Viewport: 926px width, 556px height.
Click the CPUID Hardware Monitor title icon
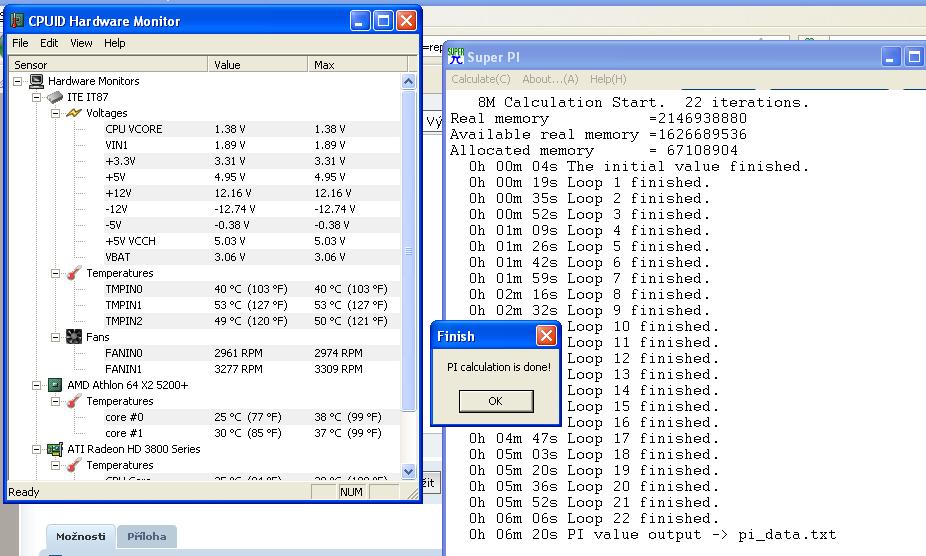17,21
